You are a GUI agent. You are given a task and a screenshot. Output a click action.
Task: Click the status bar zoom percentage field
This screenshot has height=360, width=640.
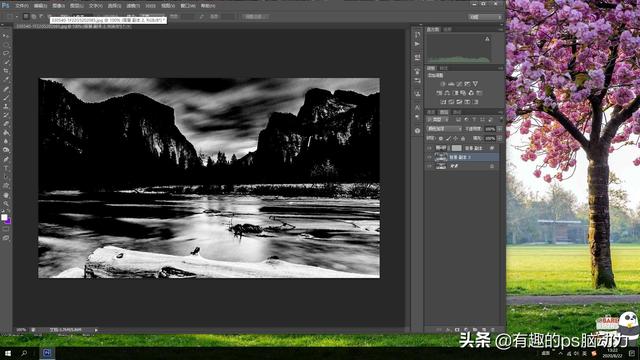(x=21, y=330)
